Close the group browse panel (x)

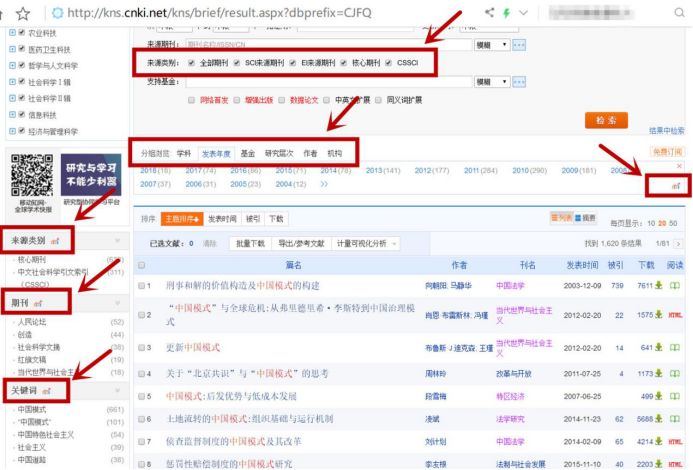pyautogui.click(x=679, y=166)
